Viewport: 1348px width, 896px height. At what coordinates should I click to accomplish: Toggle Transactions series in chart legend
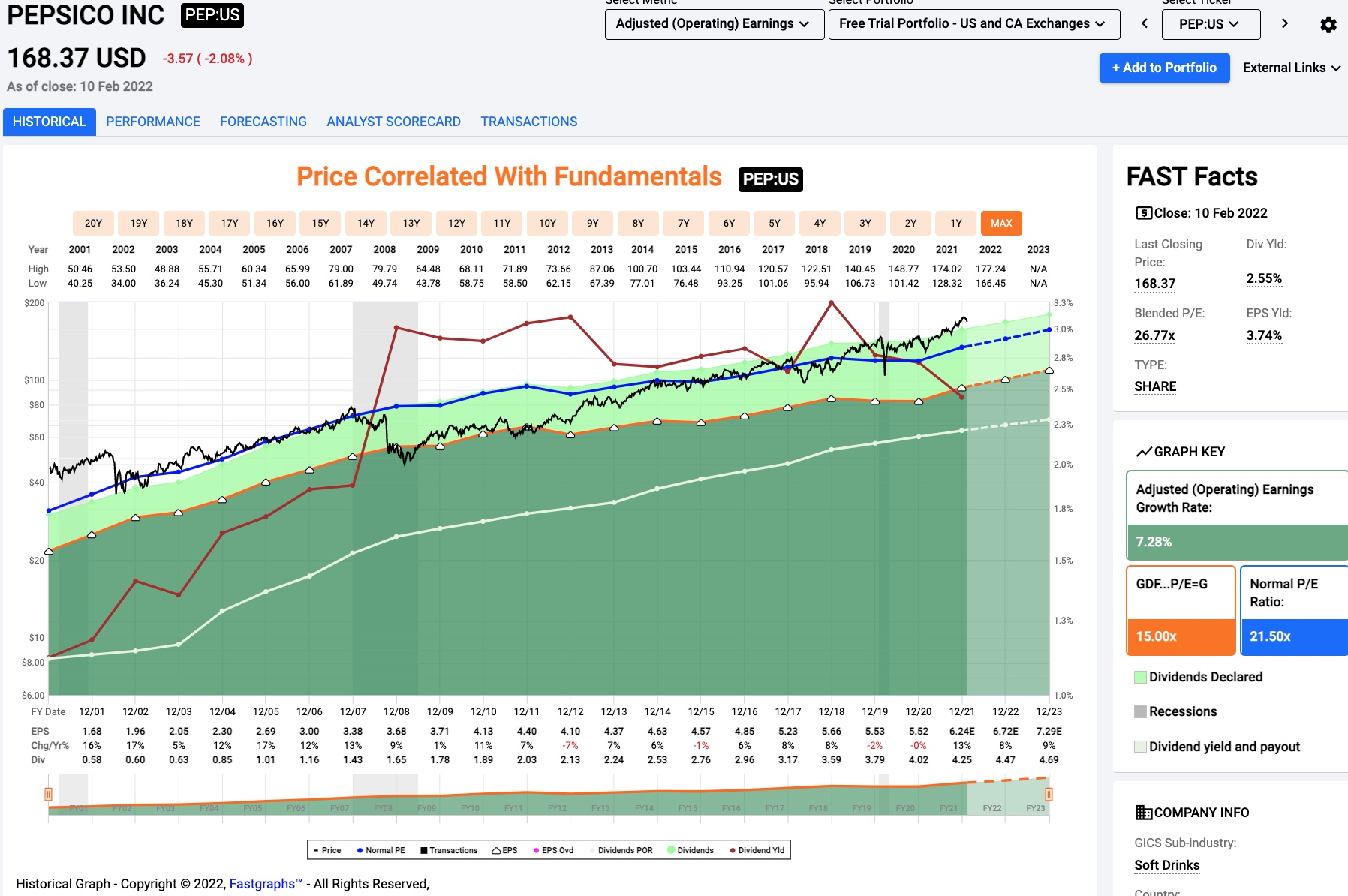(449, 850)
